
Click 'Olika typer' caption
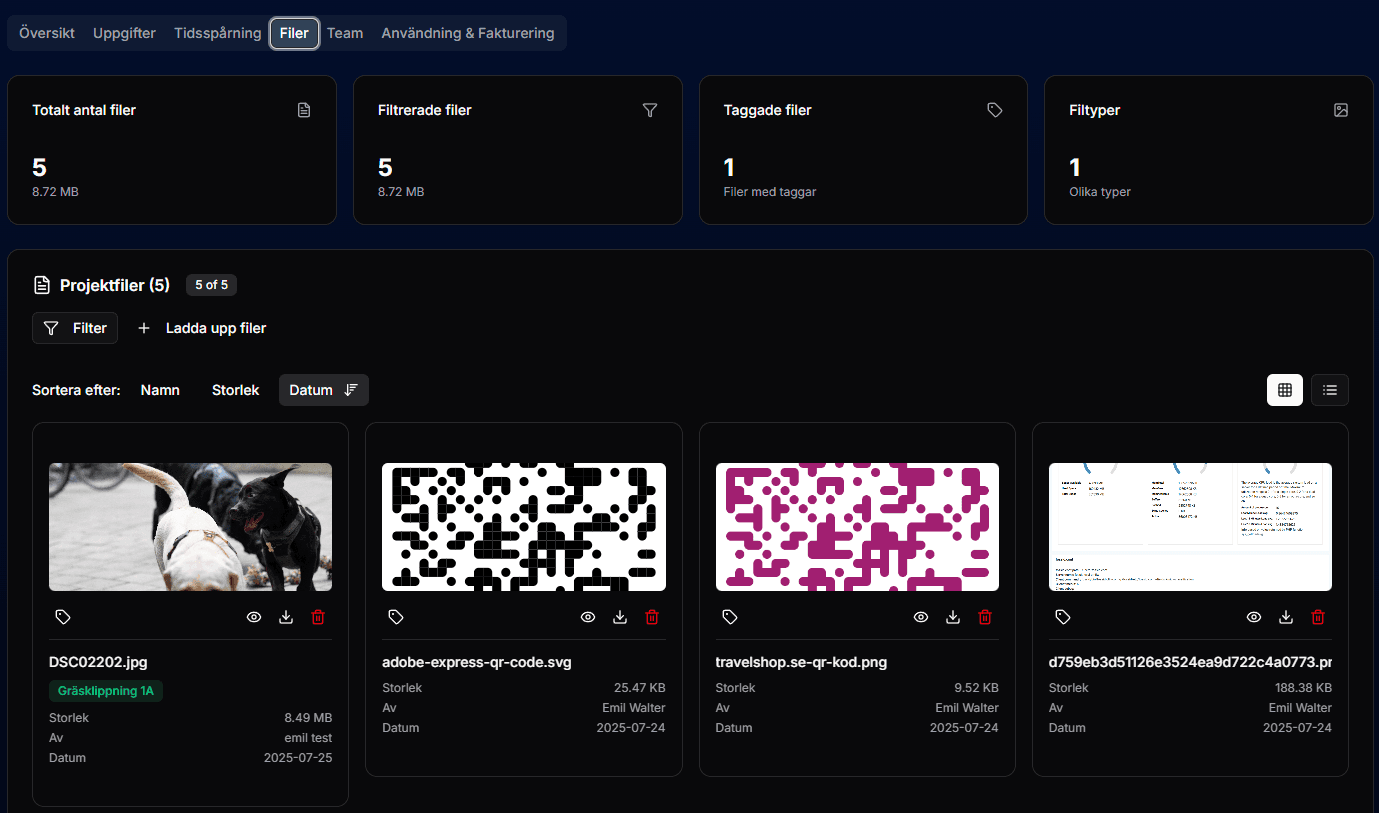(1100, 192)
